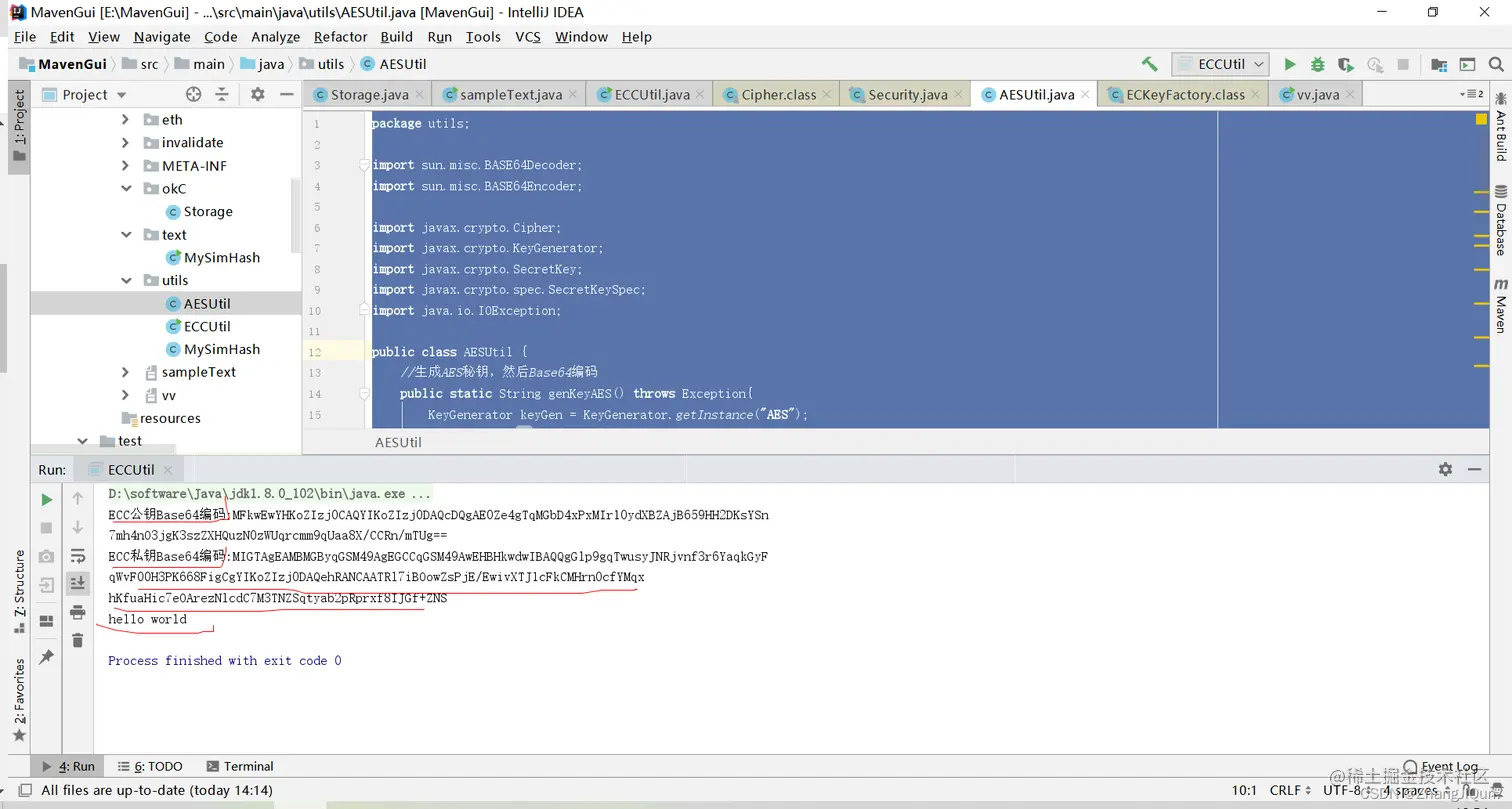
Task: Toggle the Terminal tool window
Action: click(x=240, y=766)
